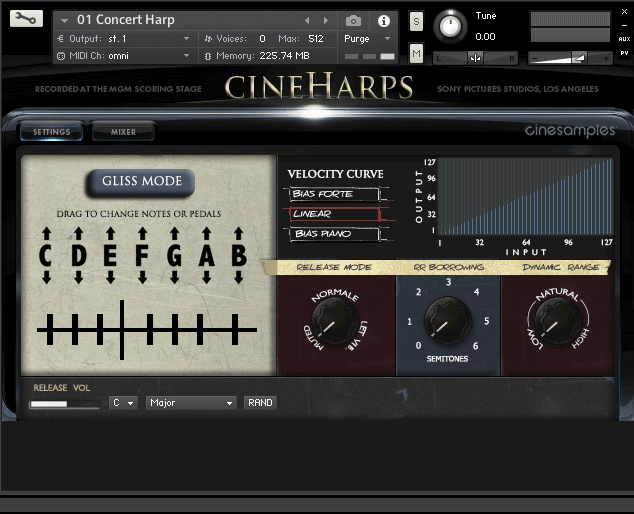Open instrument options with the wrench icon
This screenshot has width=634, height=514.
tap(26, 19)
